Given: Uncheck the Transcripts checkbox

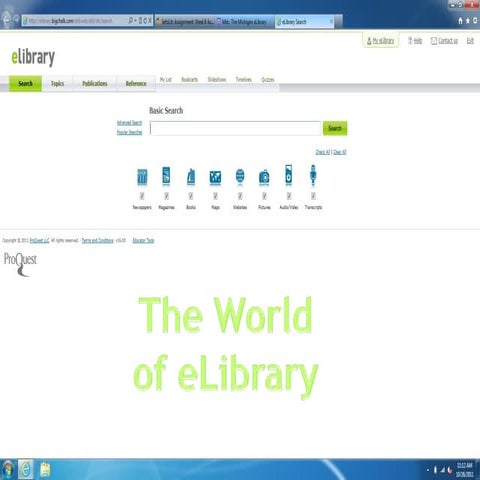Looking at the screenshot, I should [313, 196].
